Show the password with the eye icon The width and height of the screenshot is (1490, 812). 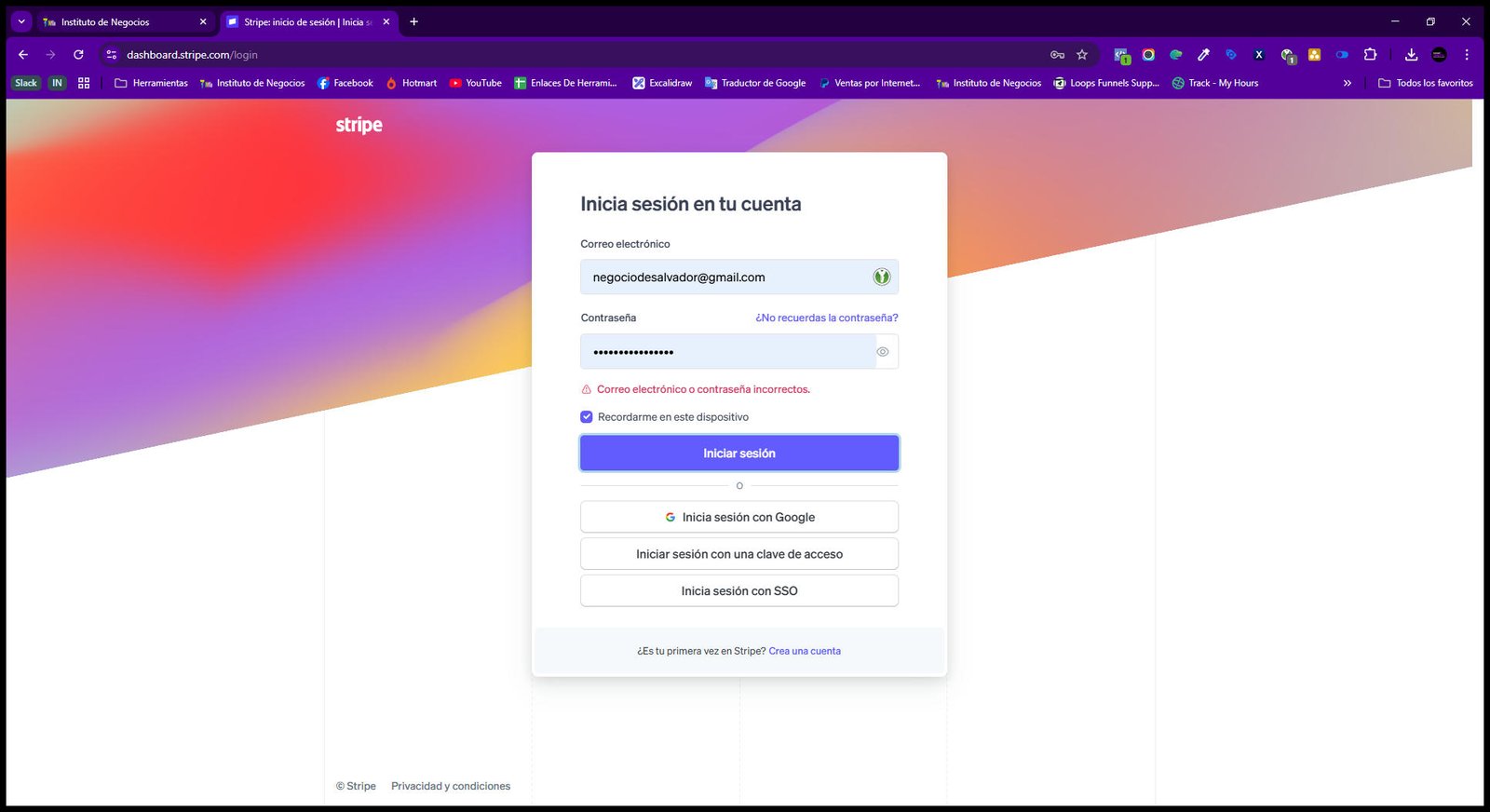[x=882, y=352]
